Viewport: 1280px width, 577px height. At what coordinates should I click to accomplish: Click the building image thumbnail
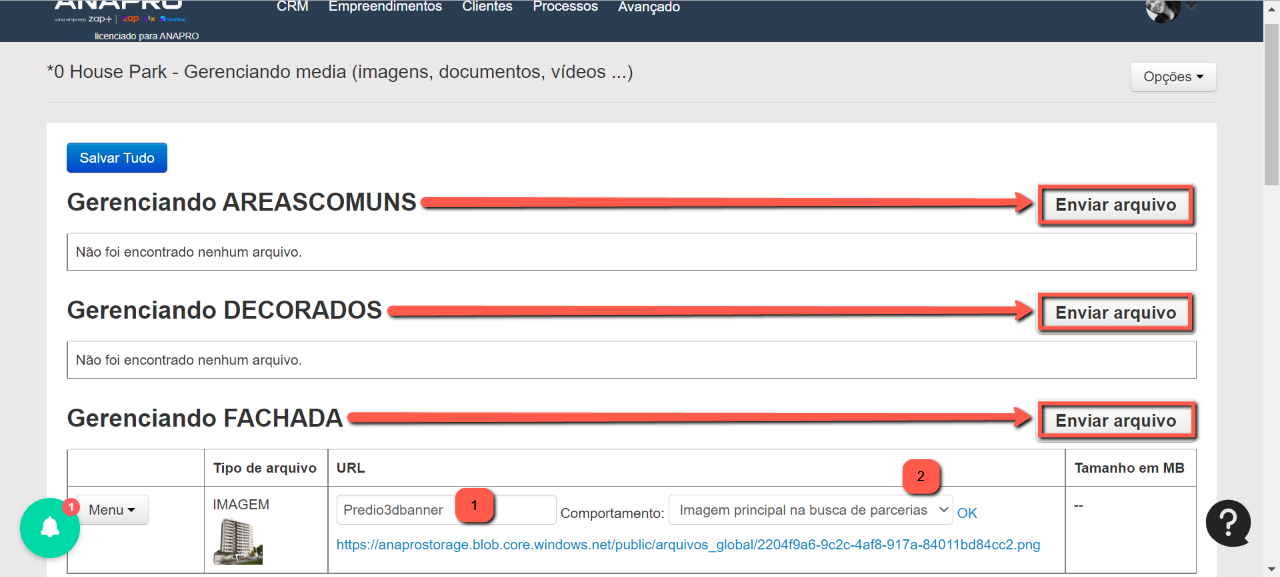point(238,541)
